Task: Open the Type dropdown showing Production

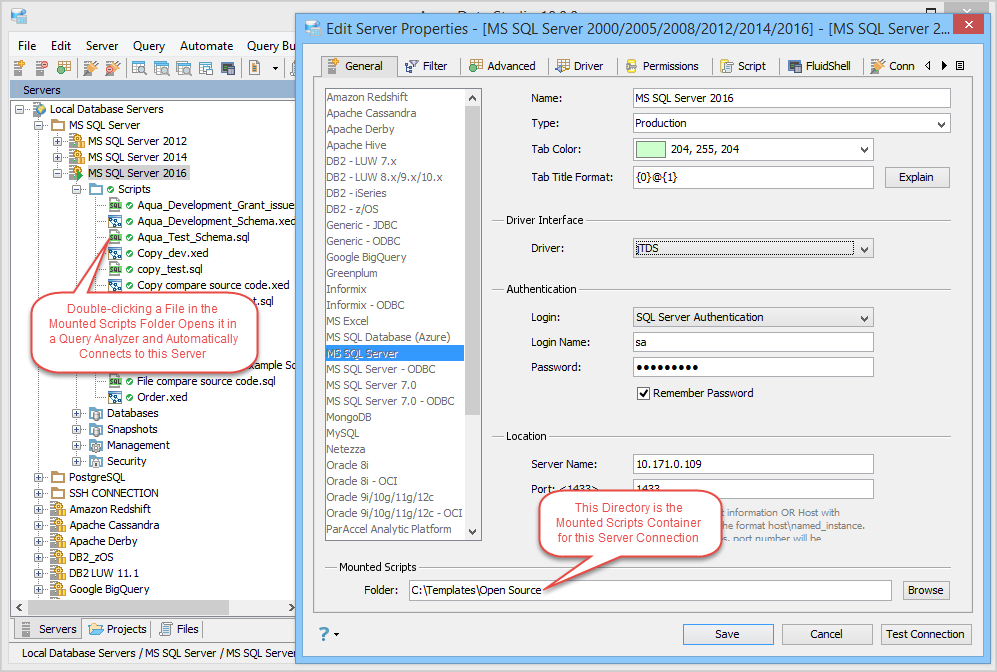Action: point(792,123)
